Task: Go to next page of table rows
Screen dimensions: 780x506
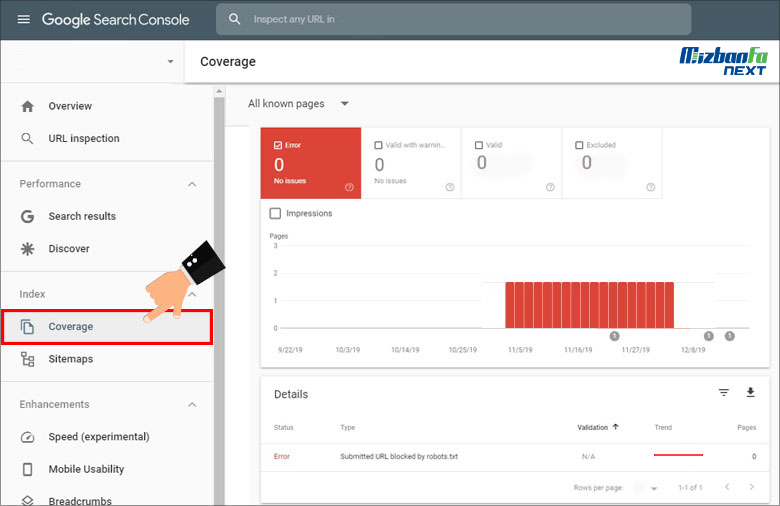Action: 751,487
